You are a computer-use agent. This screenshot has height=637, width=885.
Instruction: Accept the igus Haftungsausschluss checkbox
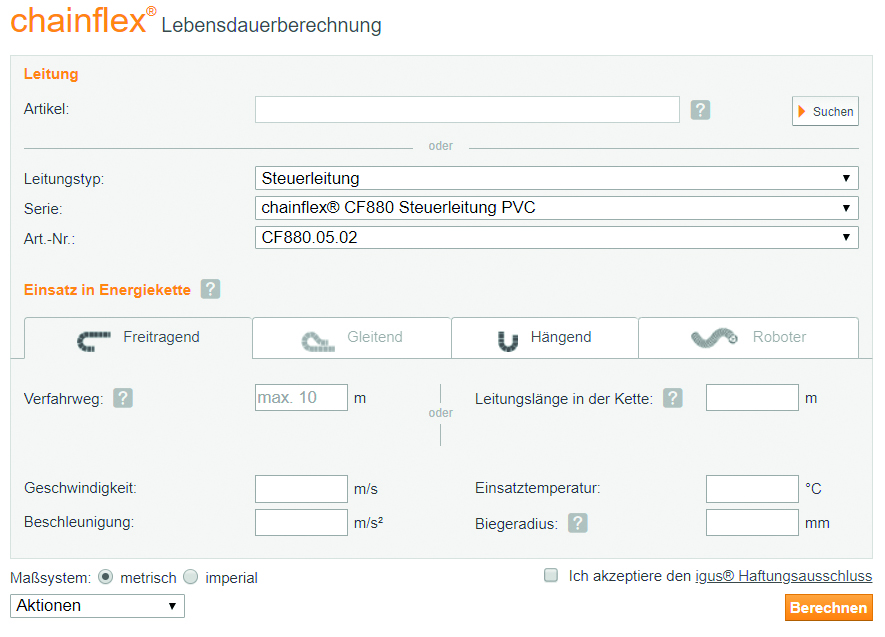point(550,575)
